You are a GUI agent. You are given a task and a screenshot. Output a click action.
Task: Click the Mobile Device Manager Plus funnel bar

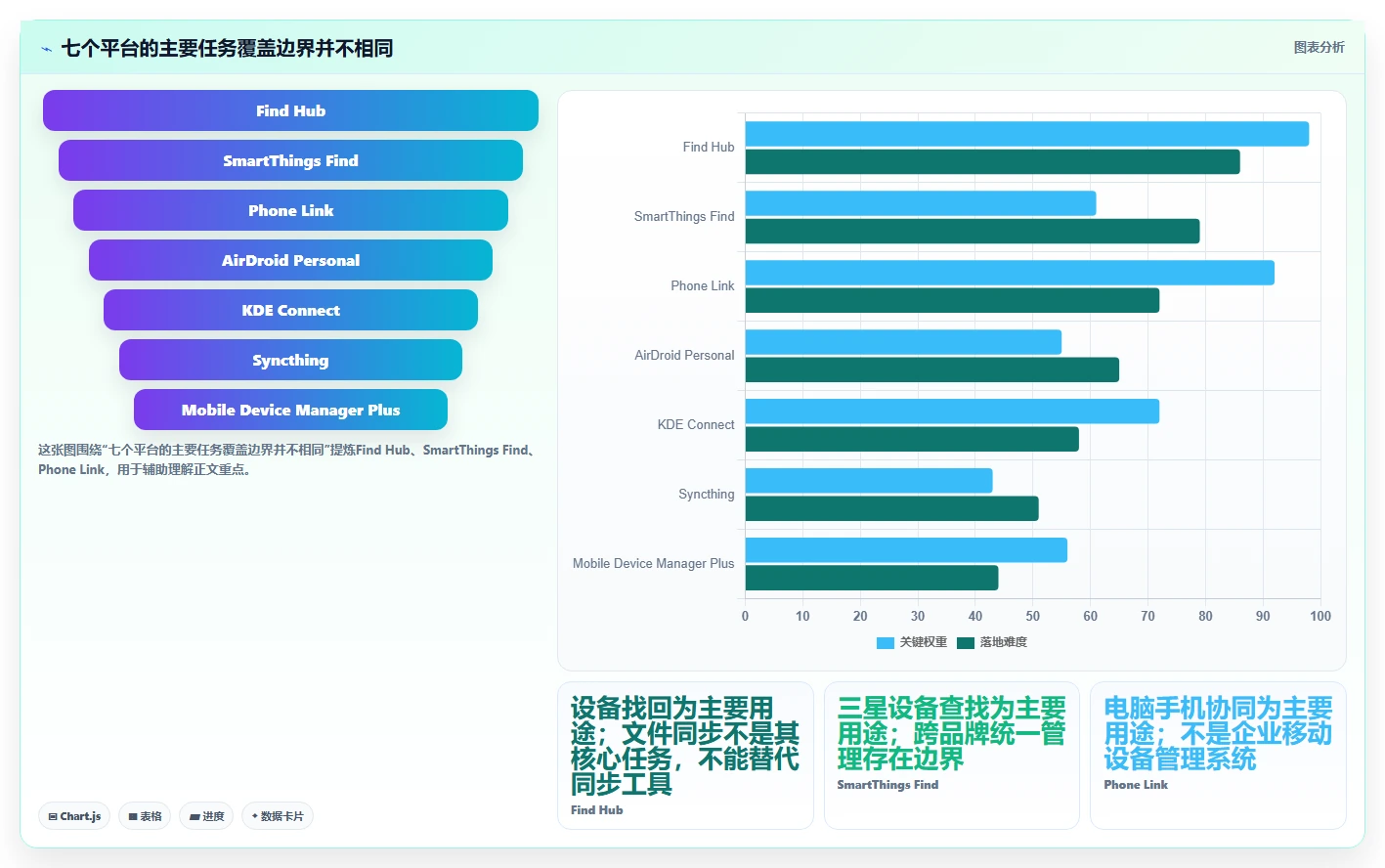pos(290,410)
